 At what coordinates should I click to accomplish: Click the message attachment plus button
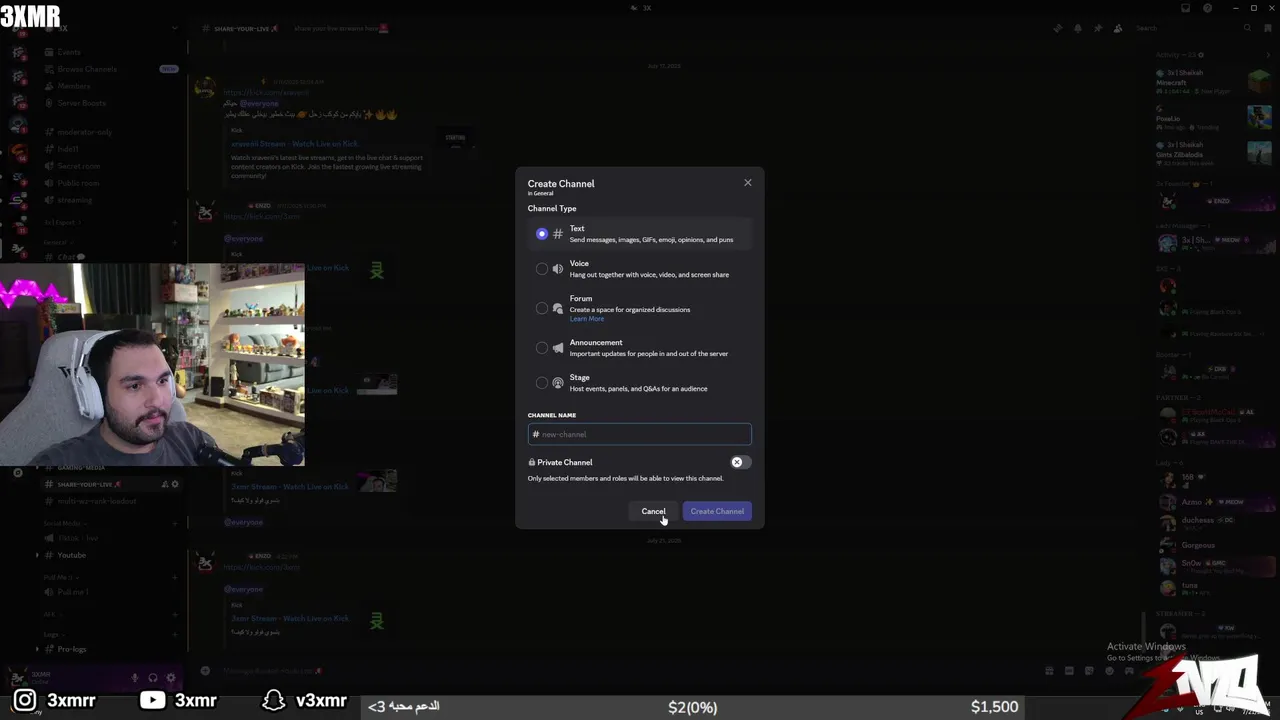tap(205, 671)
